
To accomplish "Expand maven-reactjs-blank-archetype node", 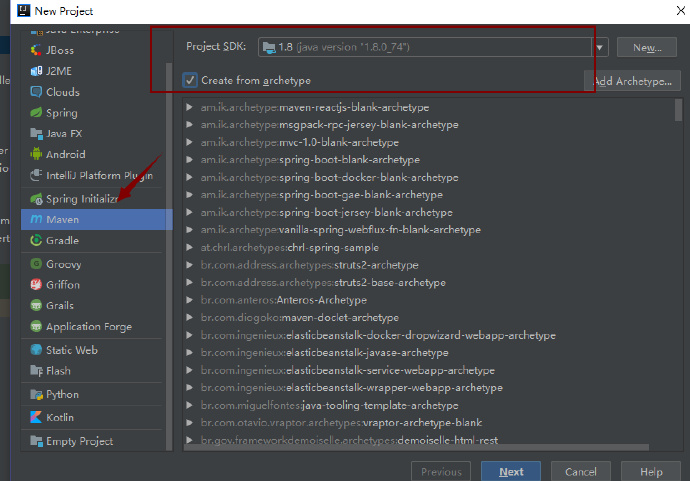I will (x=189, y=107).
